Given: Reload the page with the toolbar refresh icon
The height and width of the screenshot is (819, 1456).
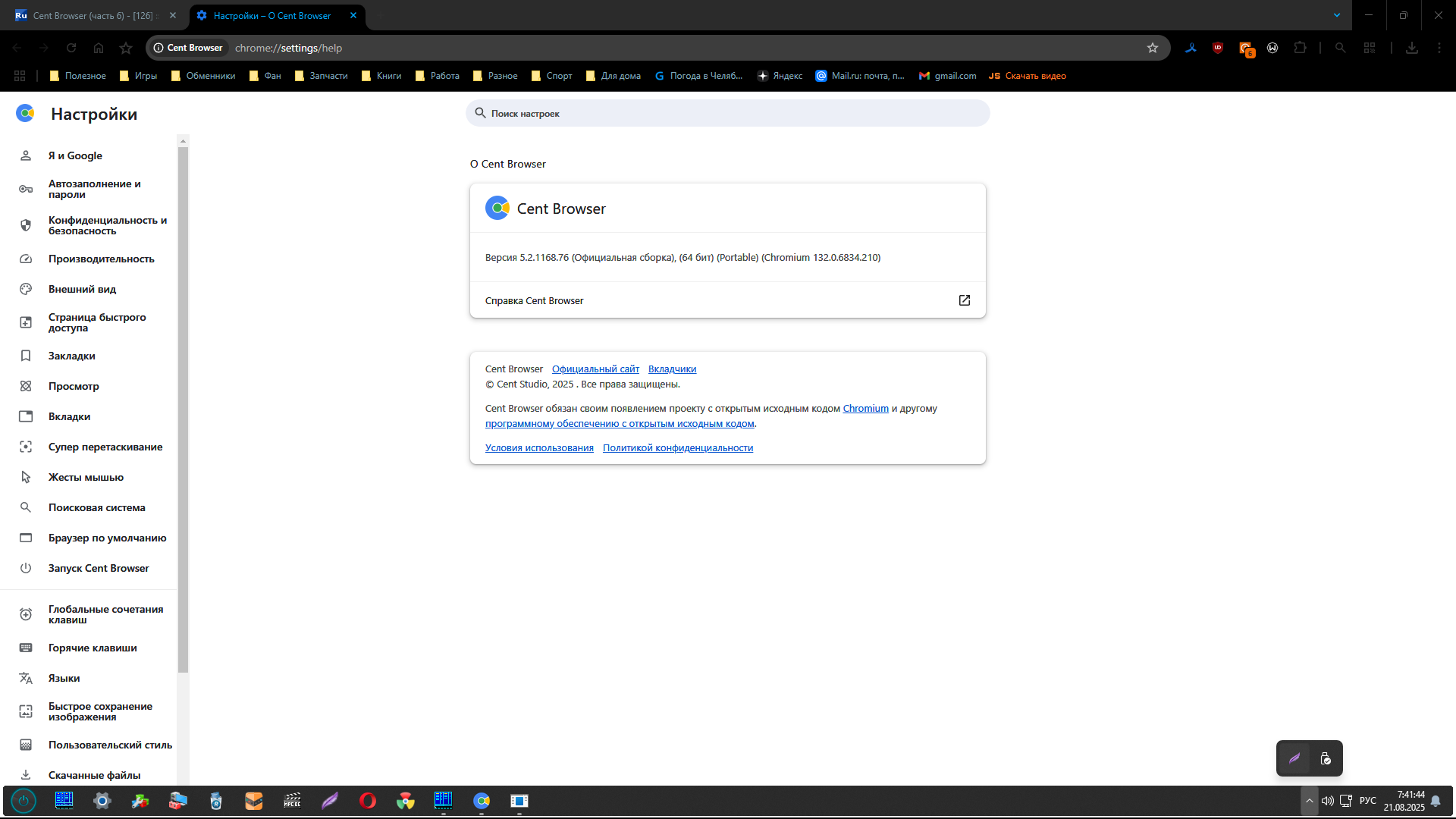Looking at the screenshot, I should click(x=71, y=48).
